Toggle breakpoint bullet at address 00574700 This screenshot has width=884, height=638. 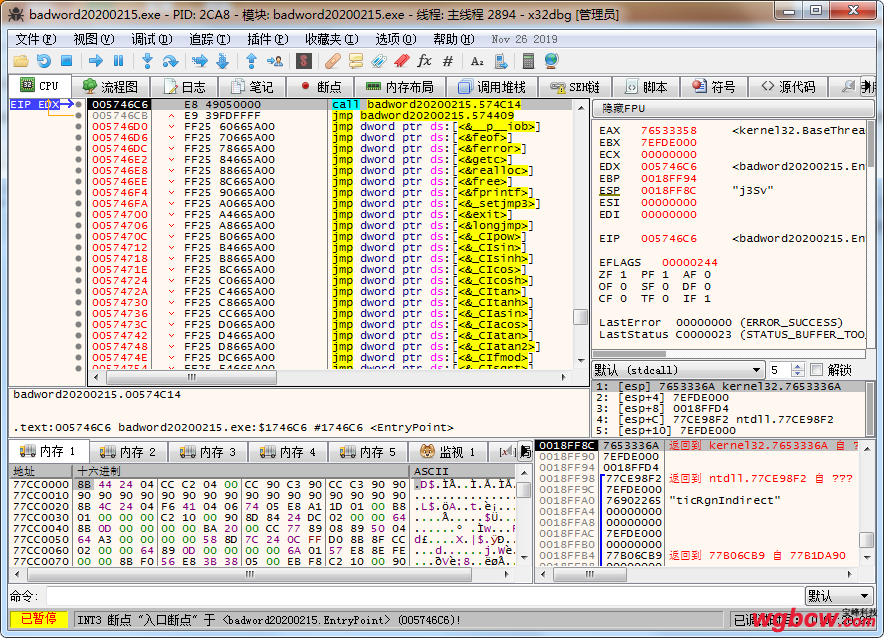(x=78, y=215)
